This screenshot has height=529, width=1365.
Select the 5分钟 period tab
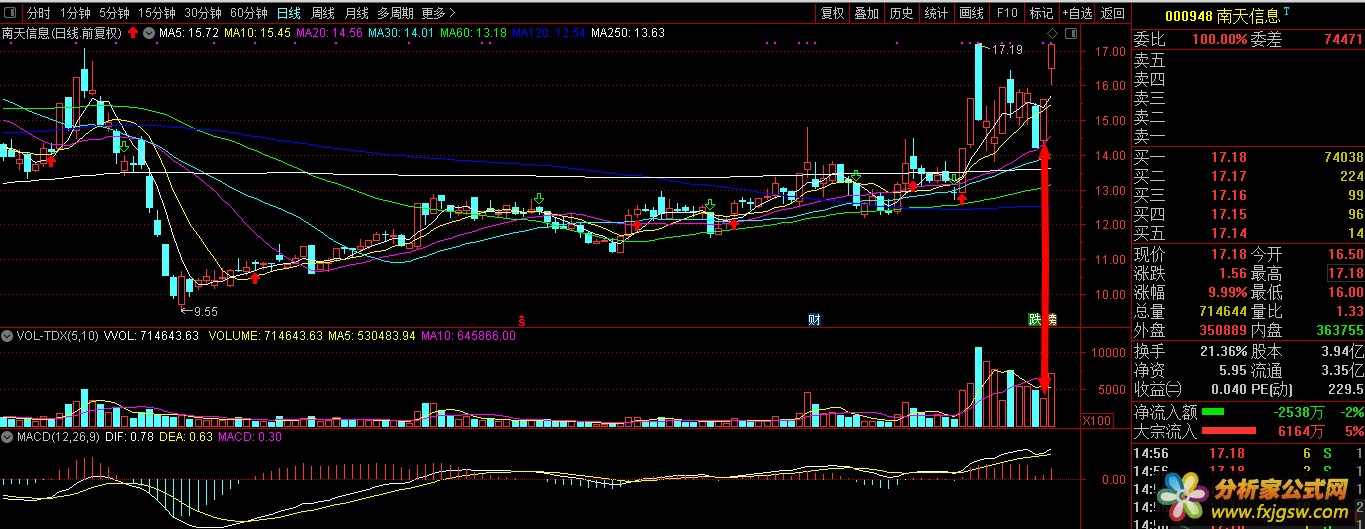pos(114,13)
